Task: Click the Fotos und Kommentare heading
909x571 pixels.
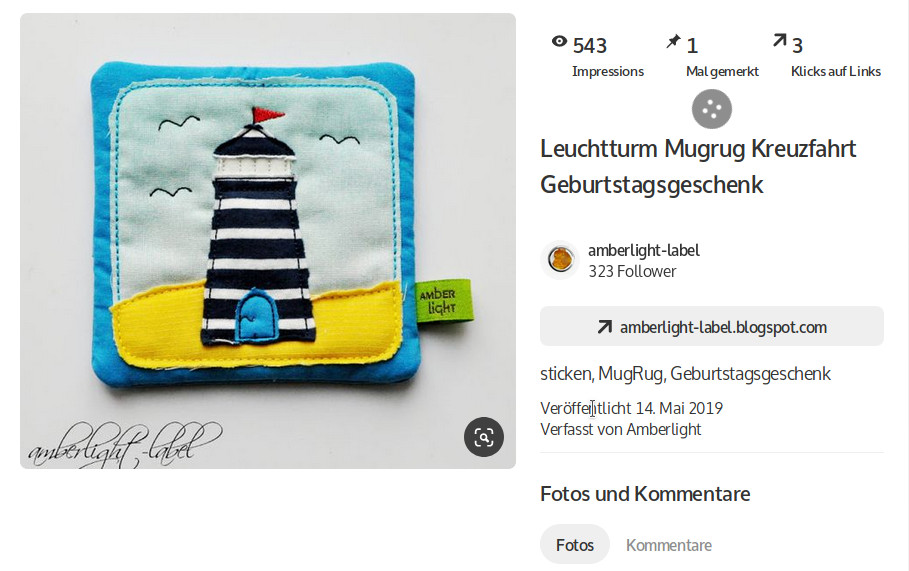Action: pos(645,494)
